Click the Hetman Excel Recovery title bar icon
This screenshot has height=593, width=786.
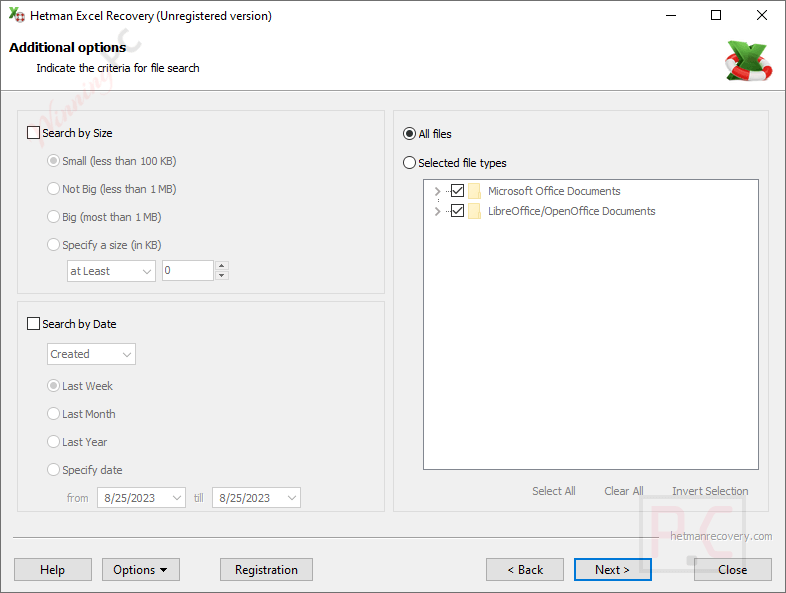[17, 15]
